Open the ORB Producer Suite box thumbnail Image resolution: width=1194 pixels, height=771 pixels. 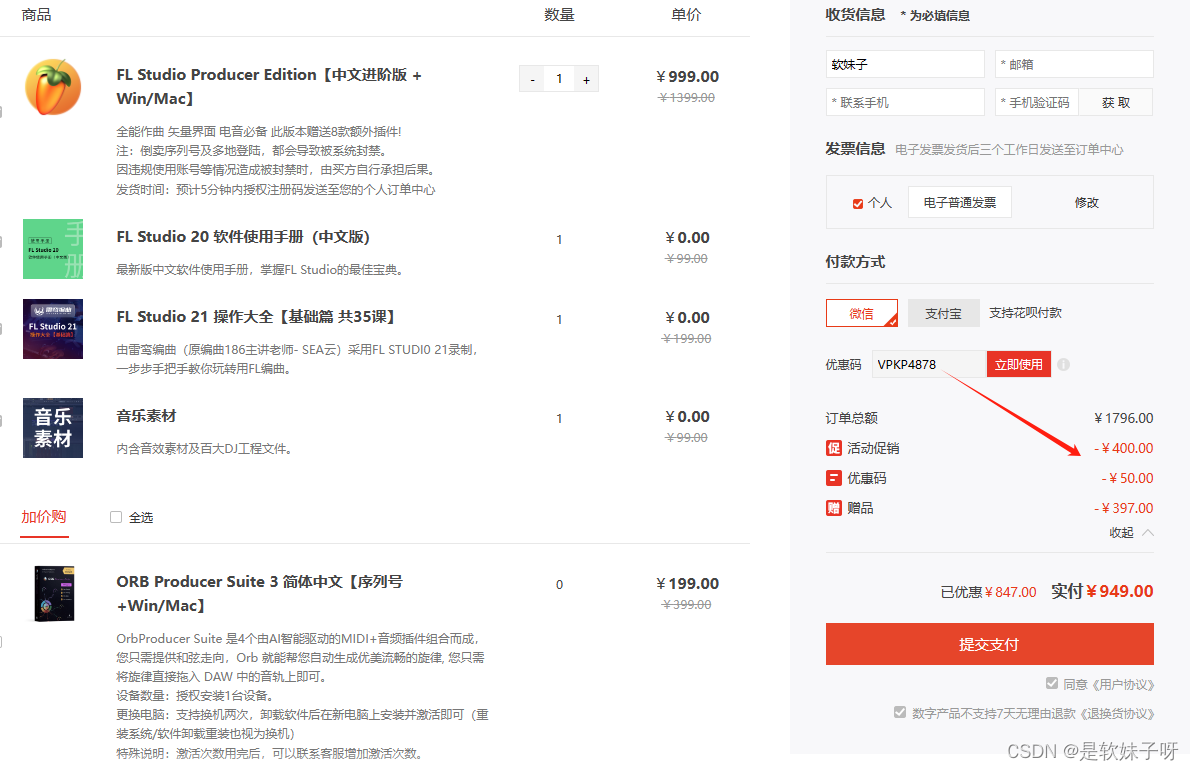(53, 594)
